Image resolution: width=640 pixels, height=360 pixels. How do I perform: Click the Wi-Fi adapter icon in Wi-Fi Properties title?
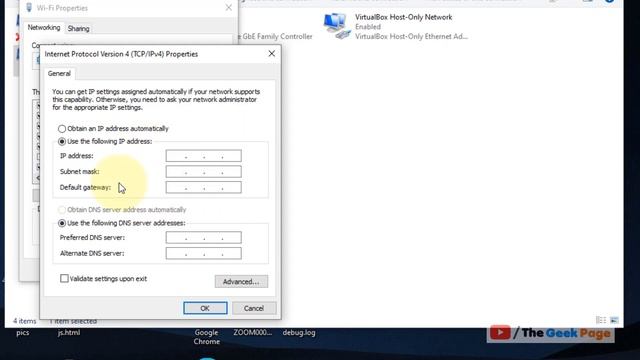tap(29, 7)
